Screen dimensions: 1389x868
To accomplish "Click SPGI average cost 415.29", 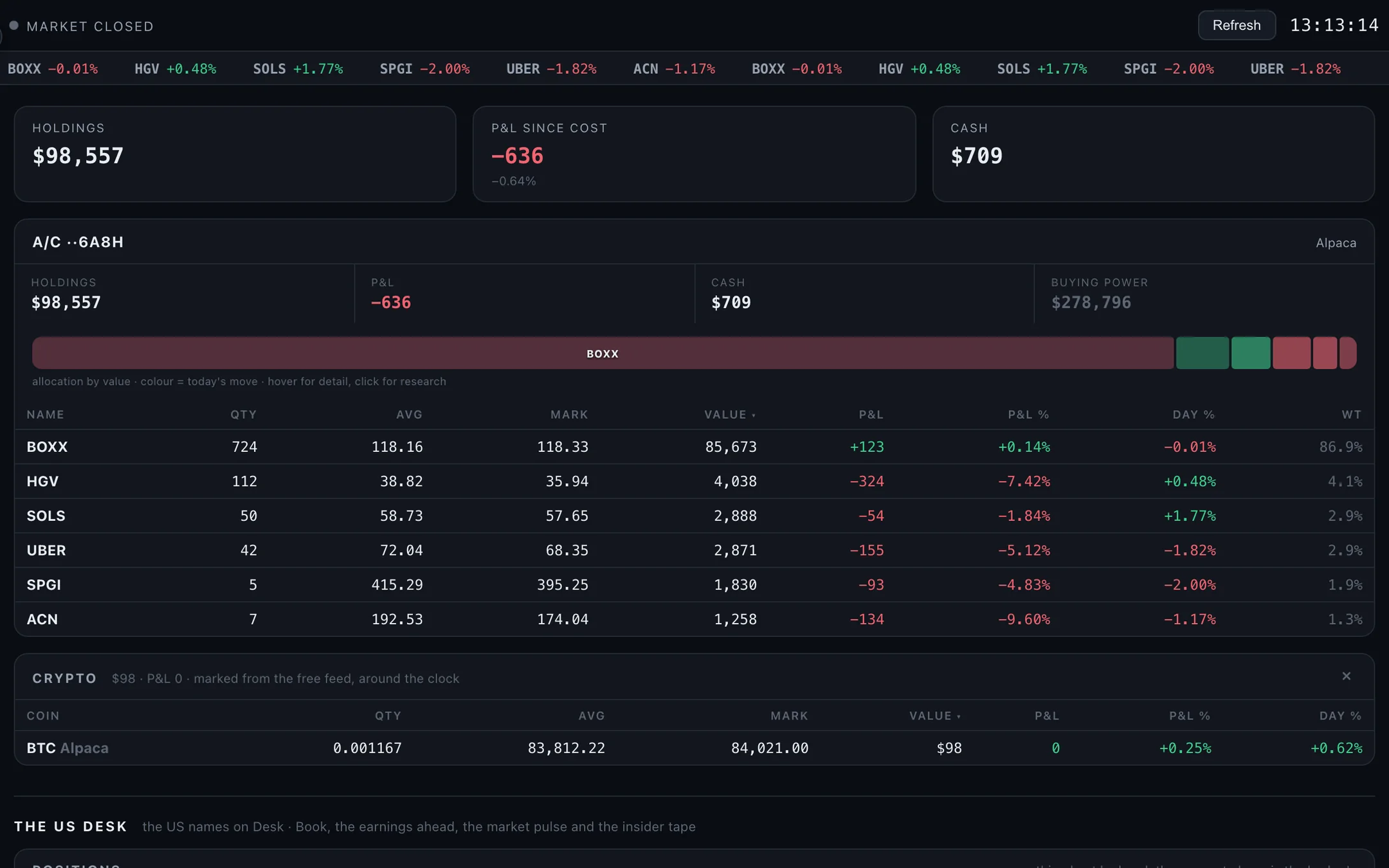I will pos(397,585).
